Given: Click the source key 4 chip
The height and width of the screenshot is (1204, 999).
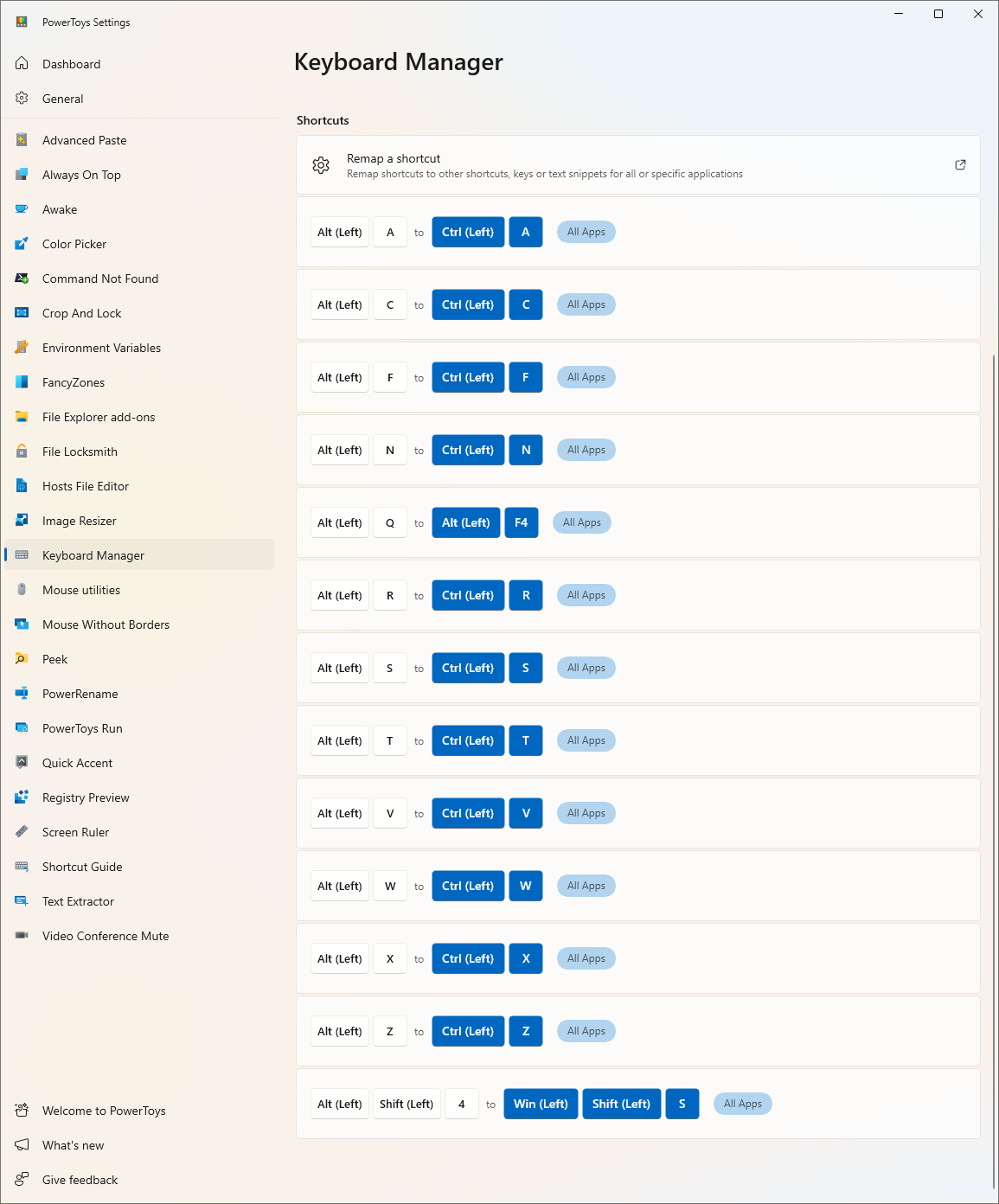Looking at the screenshot, I should (x=462, y=1104).
